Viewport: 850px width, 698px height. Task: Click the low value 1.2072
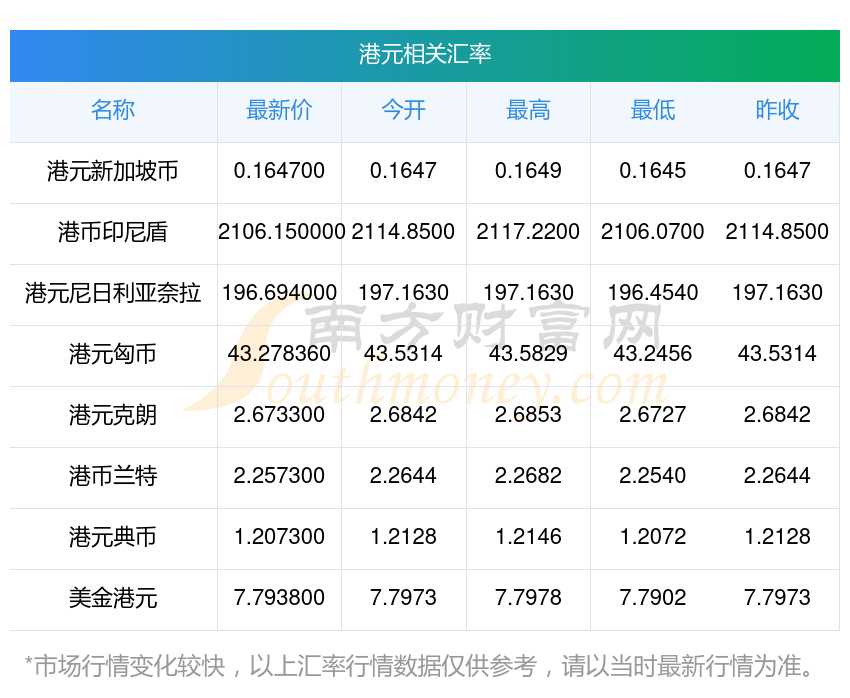(x=653, y=537)
